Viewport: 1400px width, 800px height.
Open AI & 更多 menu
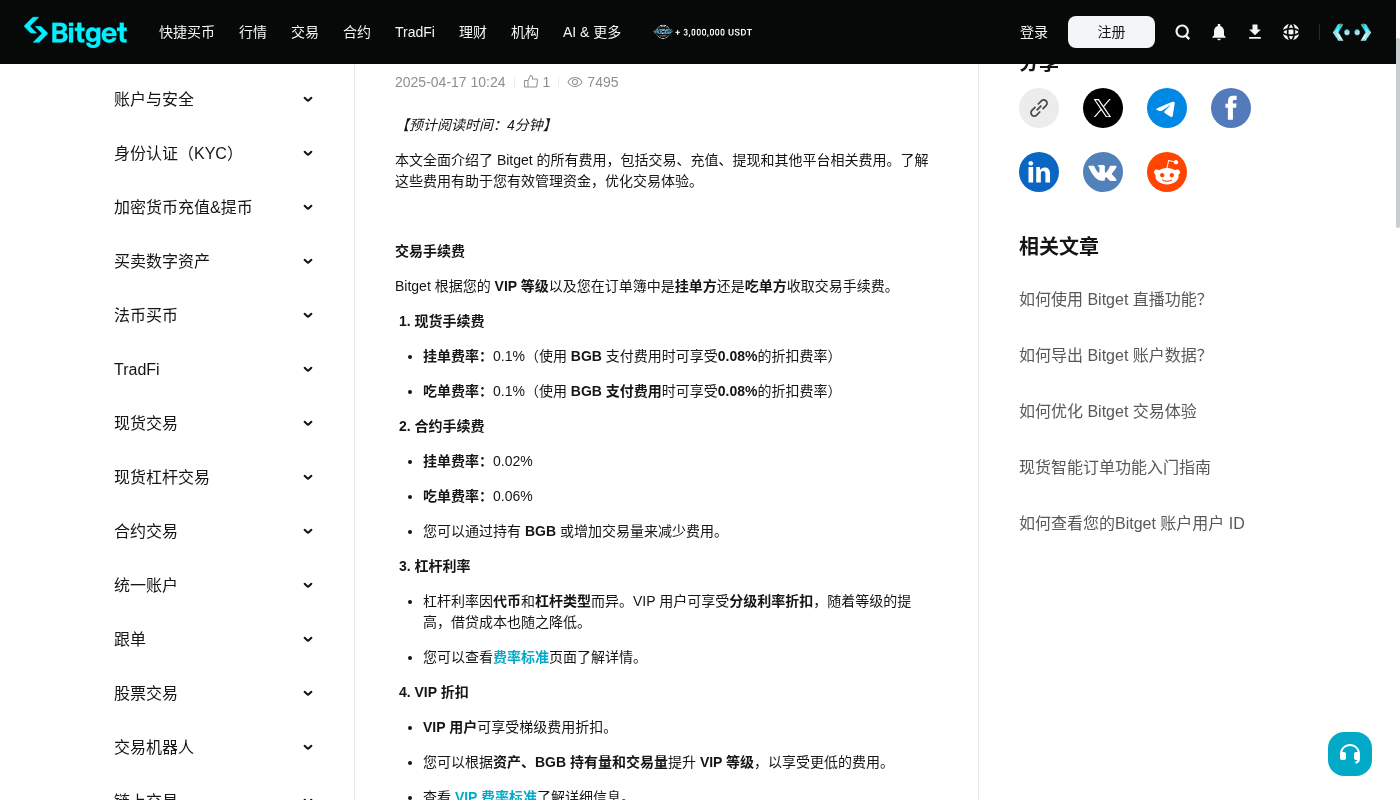click(592, 32)
